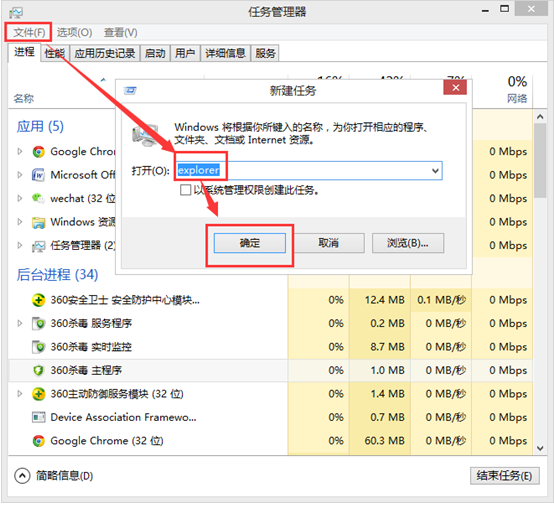Expand the Microsoft Office row

[20, 175]
